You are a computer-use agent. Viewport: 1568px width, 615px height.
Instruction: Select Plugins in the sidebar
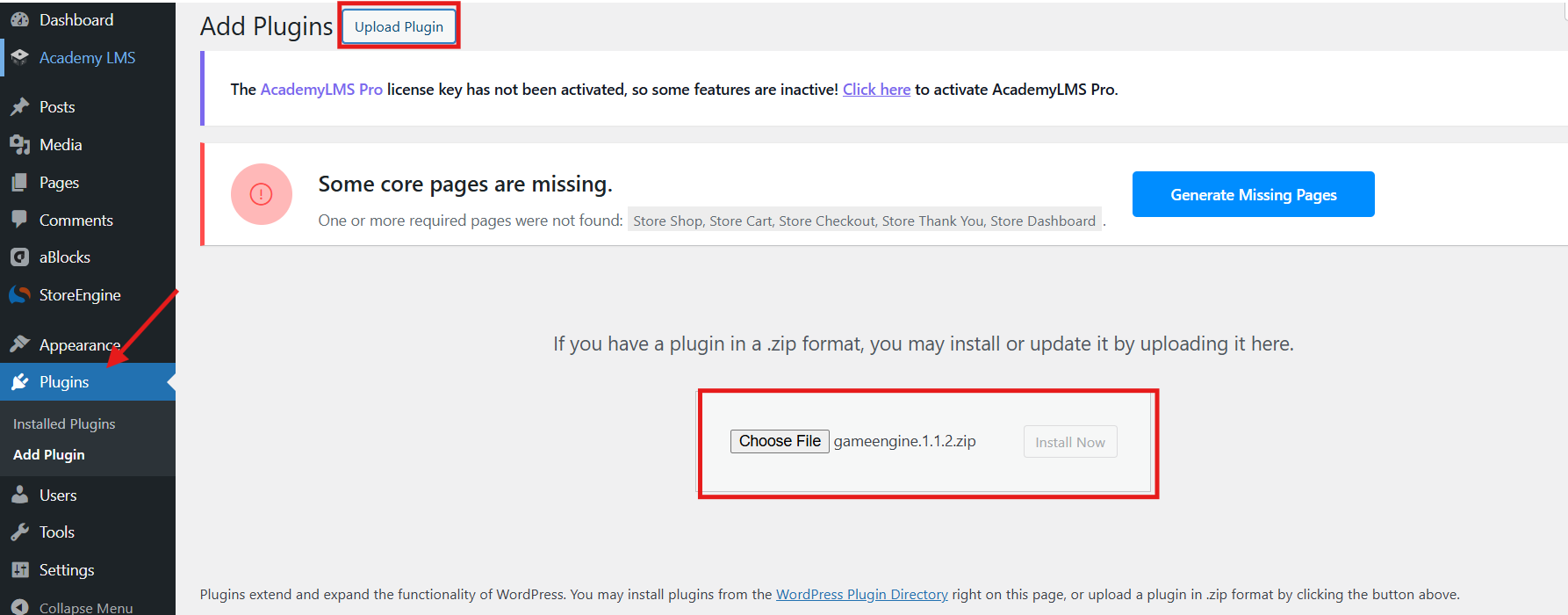pyautogui.click(x=88, y=382)
